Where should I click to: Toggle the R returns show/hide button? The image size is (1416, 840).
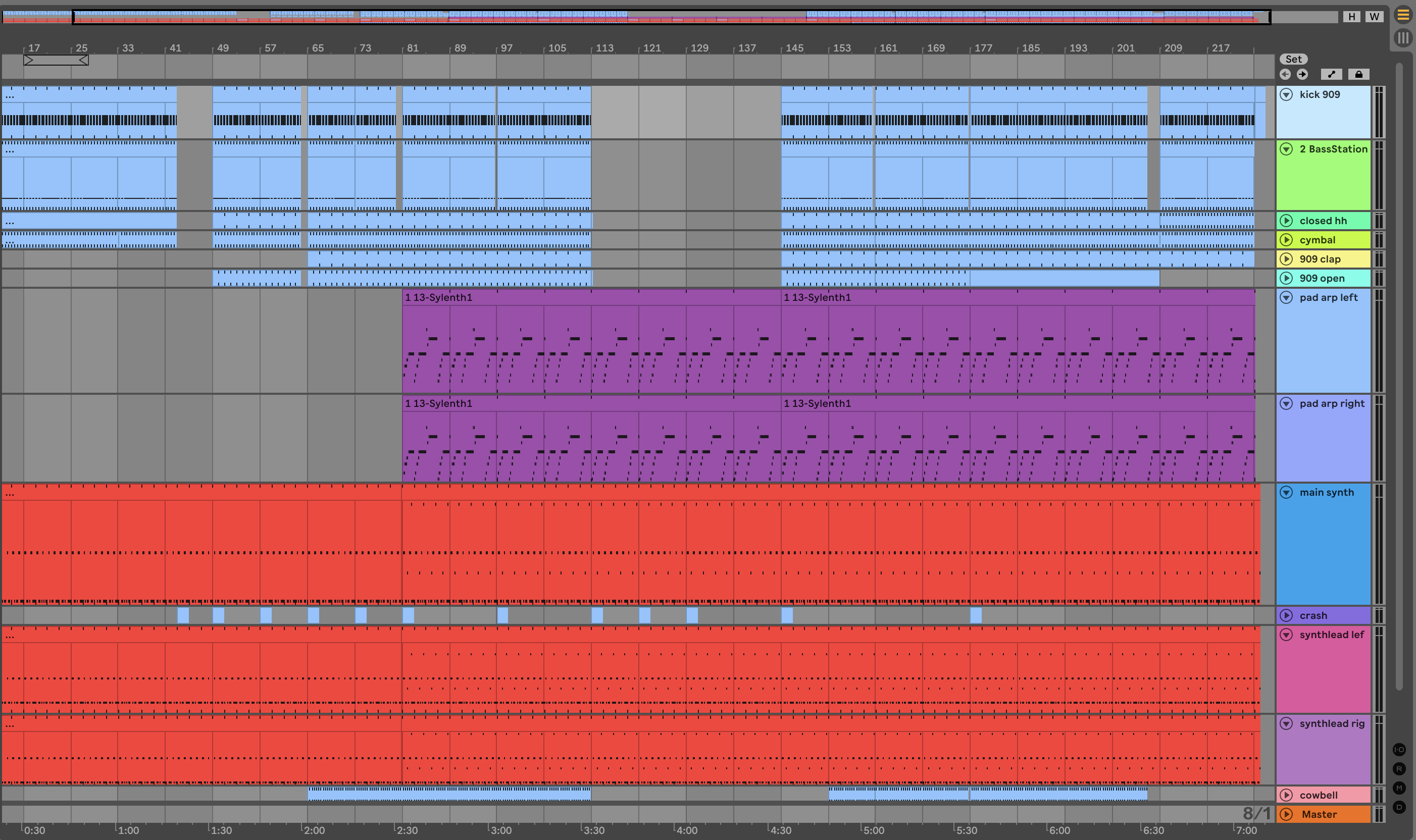1399,769
